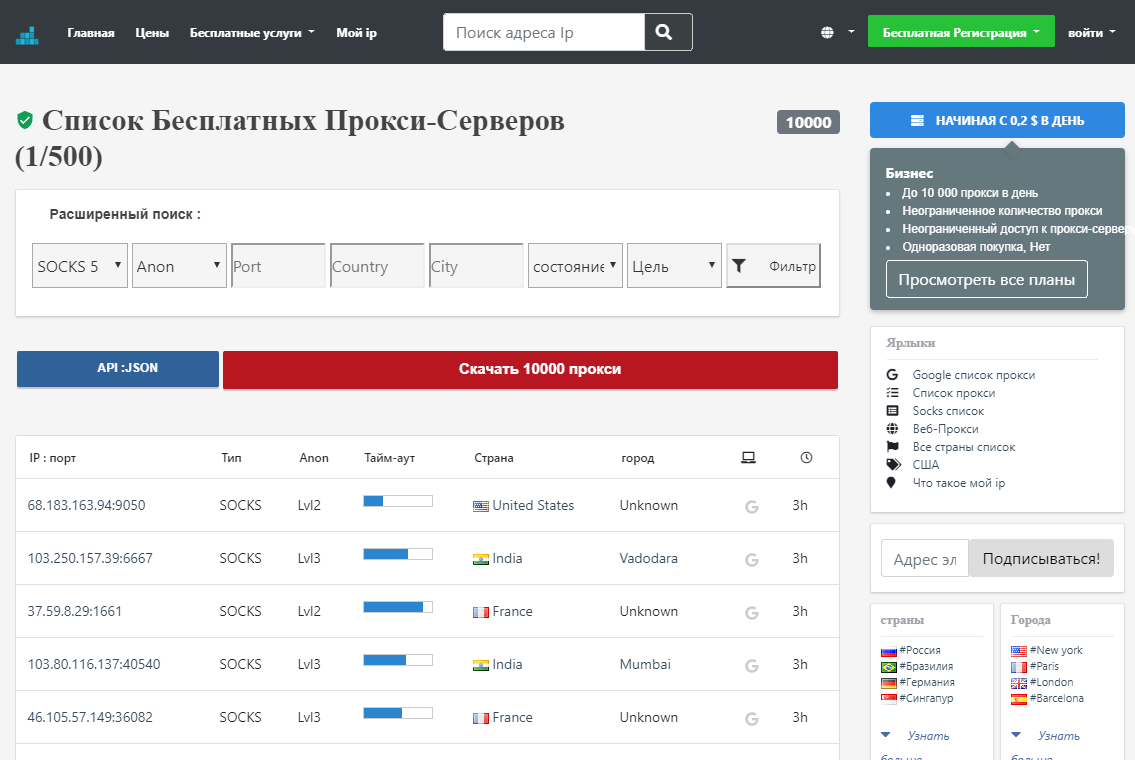The image size is (1135, 760).
Task: Click Spain flag beside Barcelona
Action: [x=1018, y=698]
